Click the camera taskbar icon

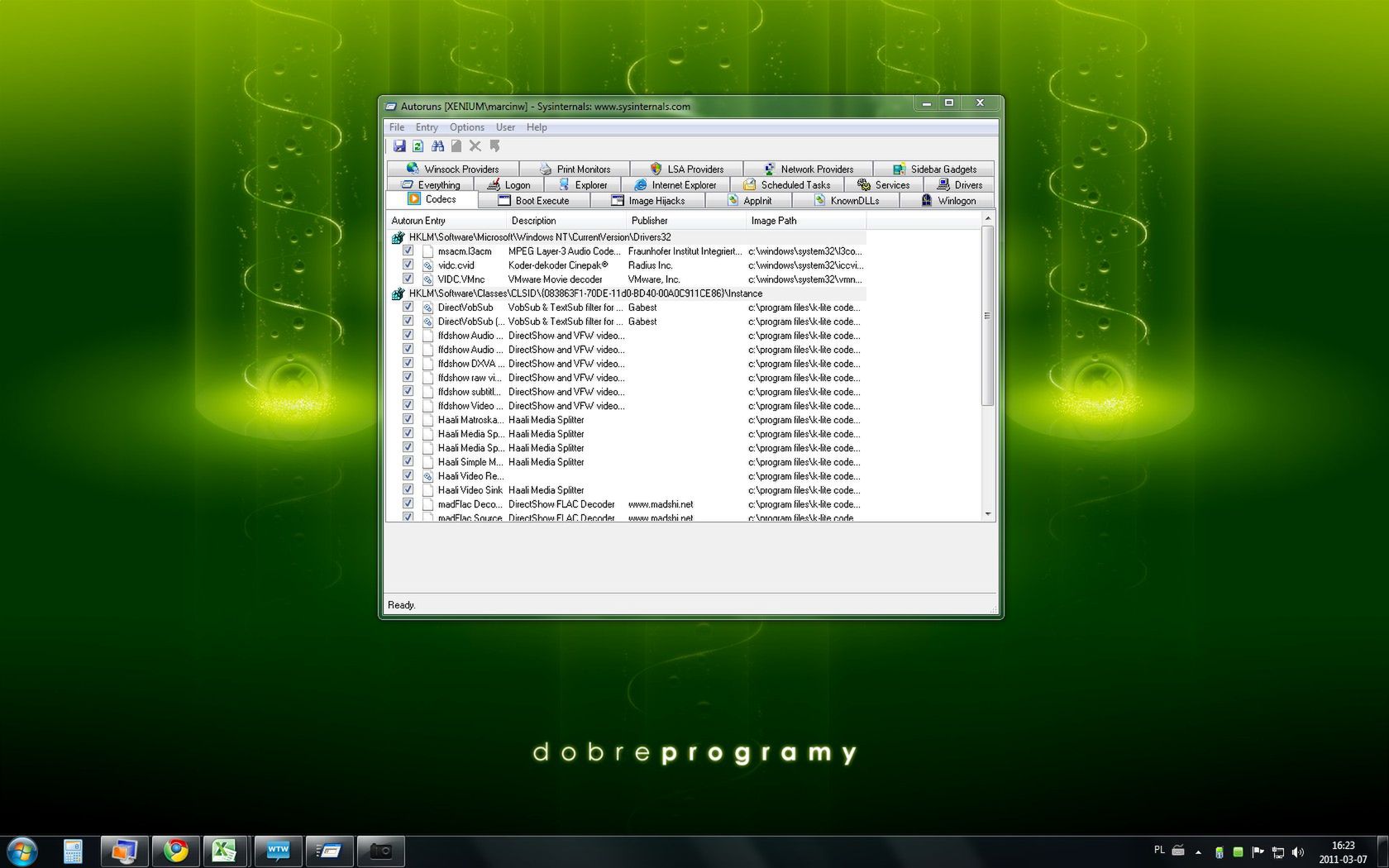(x=380, y=851)
